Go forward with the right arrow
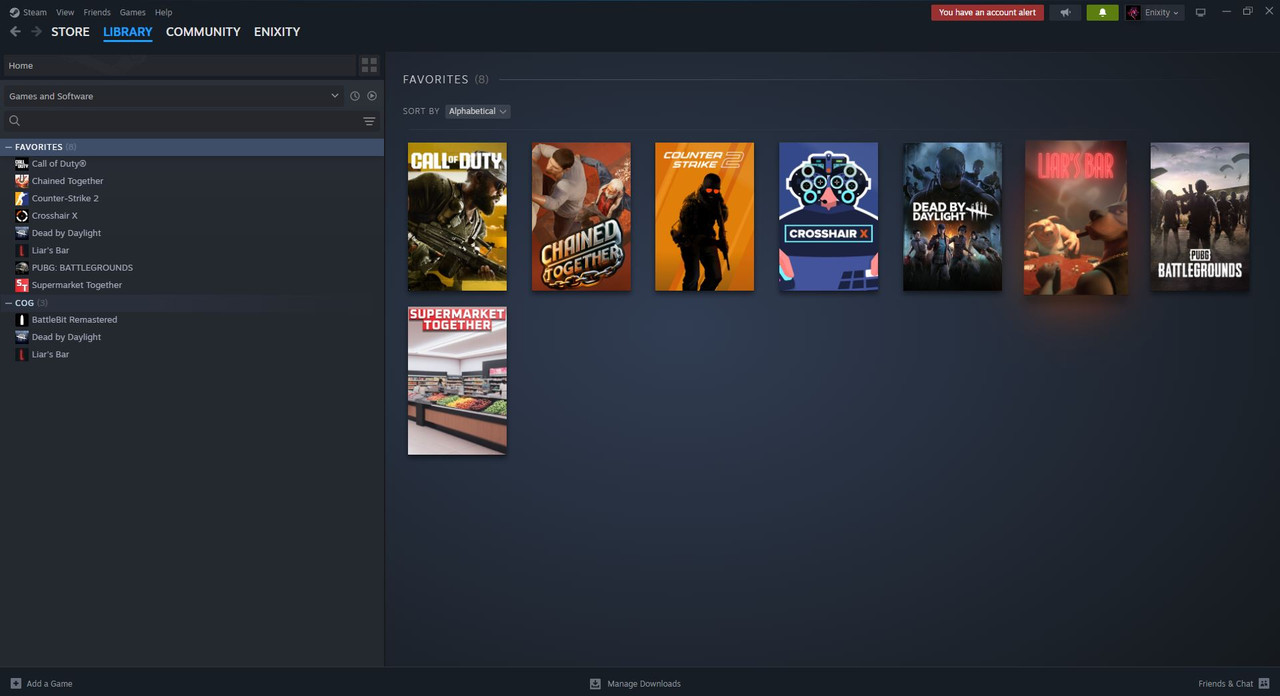The image size is (1280, 696). click(37, 32)
